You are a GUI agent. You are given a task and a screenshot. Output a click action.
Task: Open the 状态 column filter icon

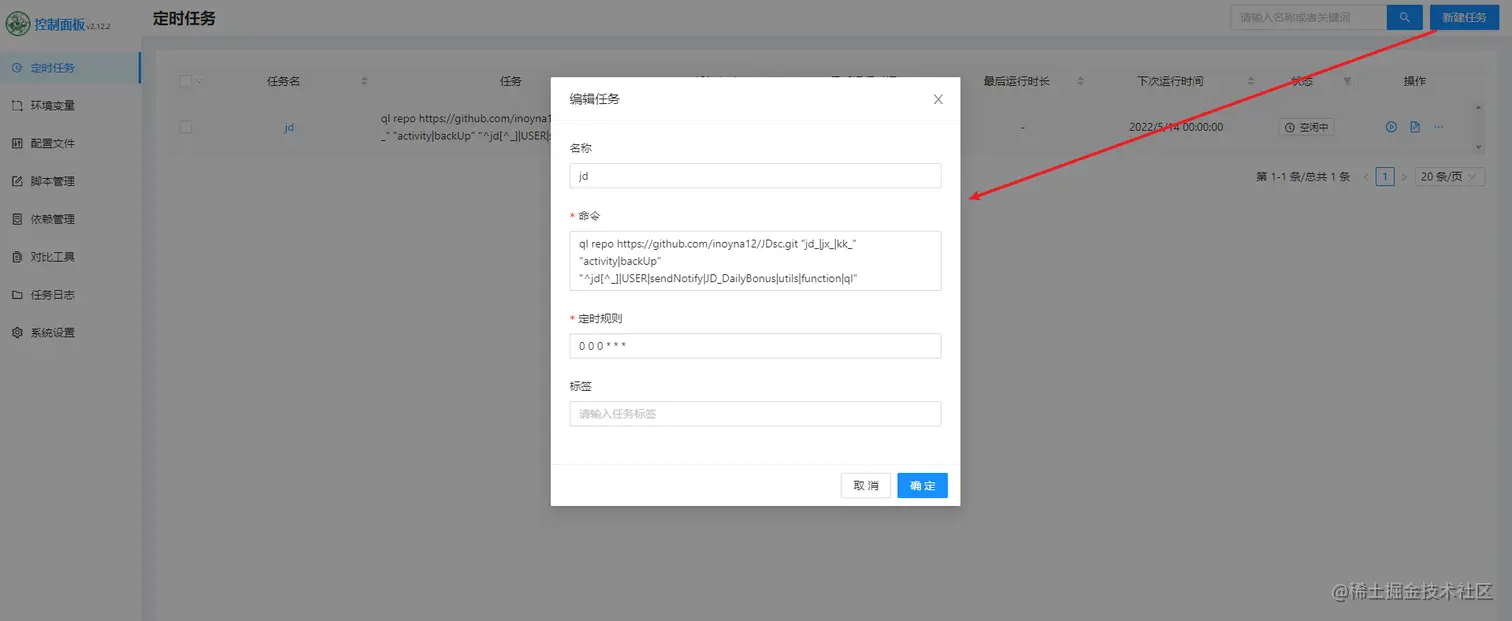click(x=1347, y=82)
